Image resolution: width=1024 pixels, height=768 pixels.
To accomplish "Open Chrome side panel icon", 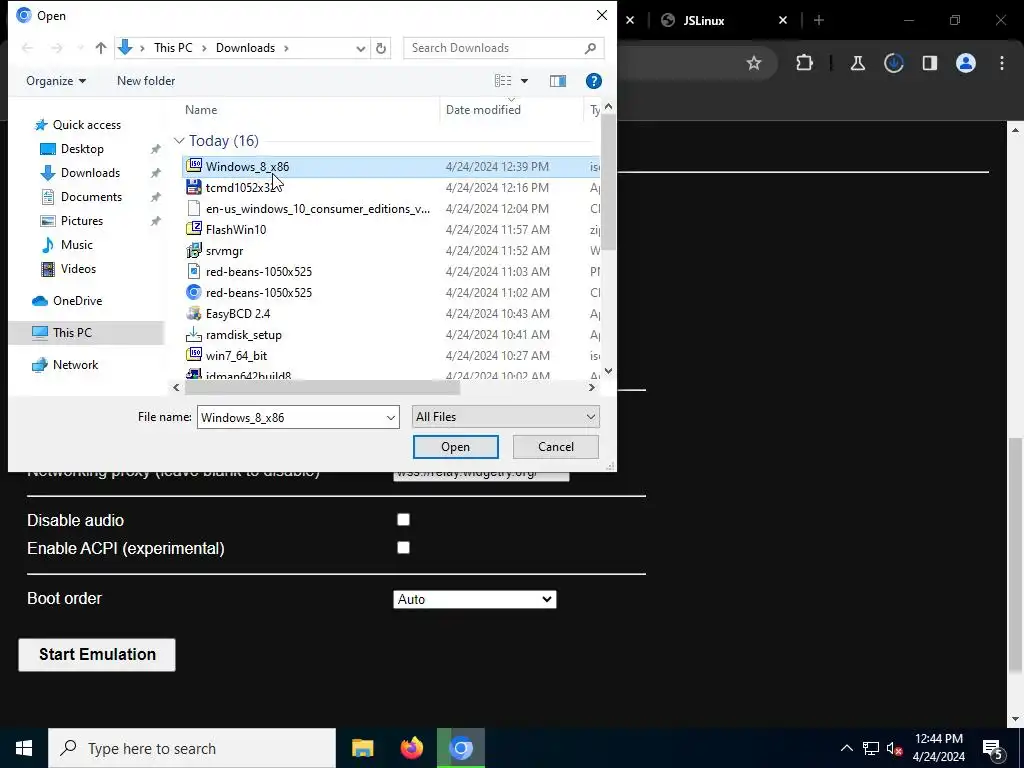I will [929, 63].
